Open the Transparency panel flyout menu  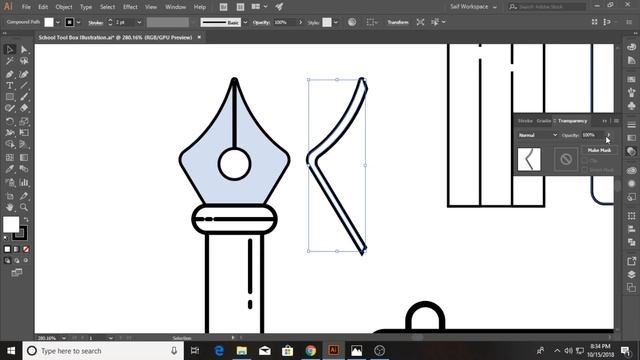coord(616,121)
